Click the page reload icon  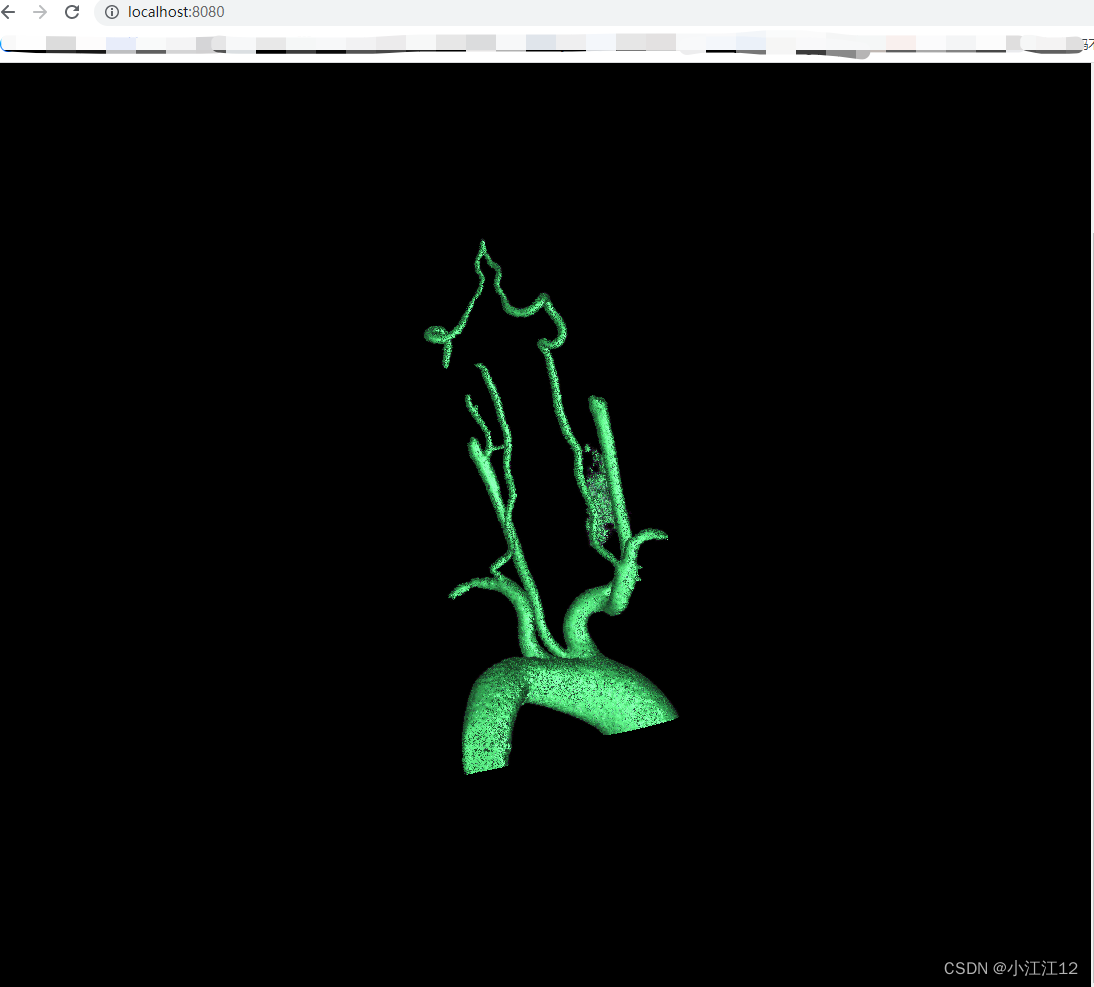[x=71, y=12]
